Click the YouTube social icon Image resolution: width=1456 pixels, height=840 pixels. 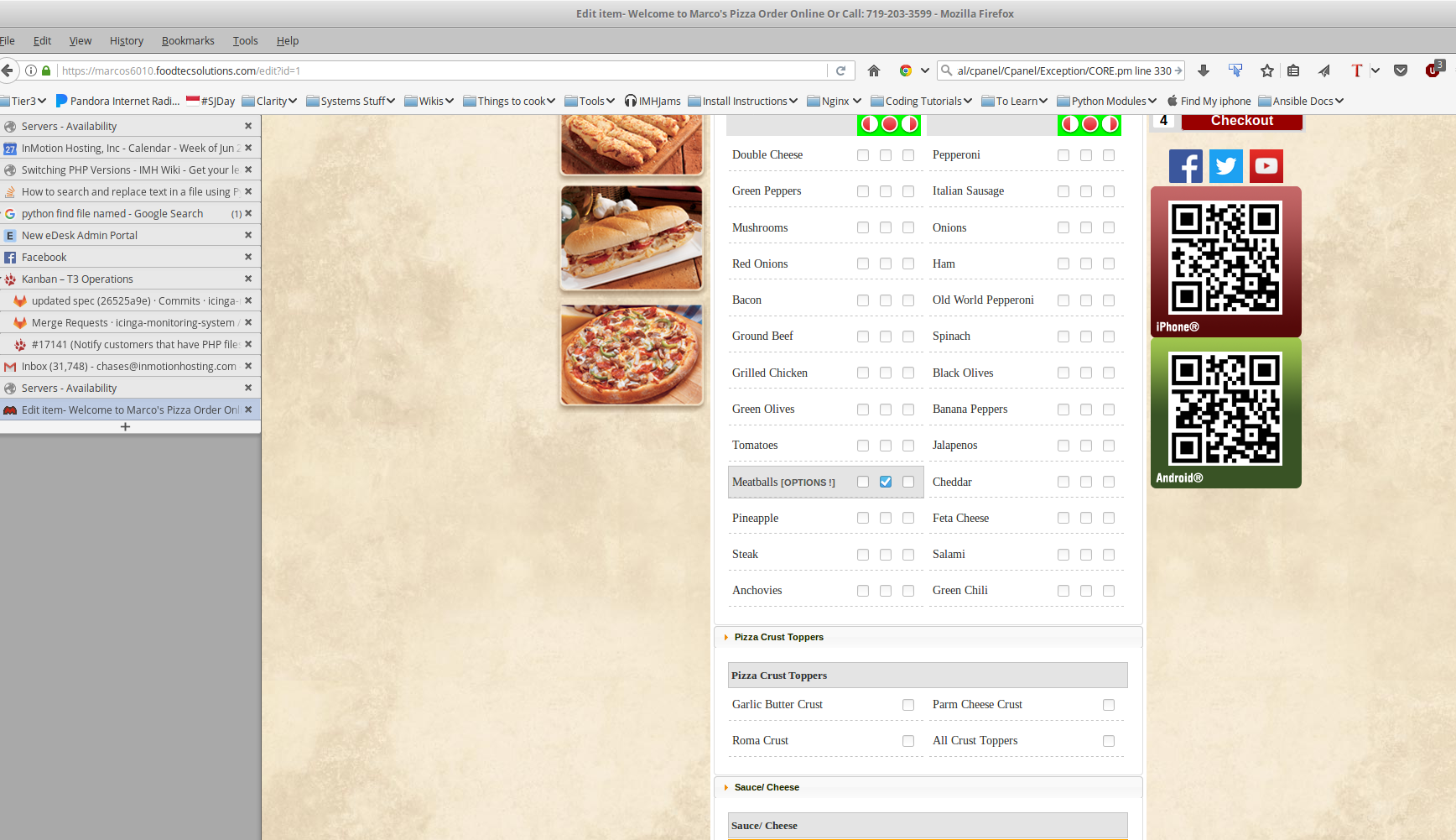(1266, 166)
